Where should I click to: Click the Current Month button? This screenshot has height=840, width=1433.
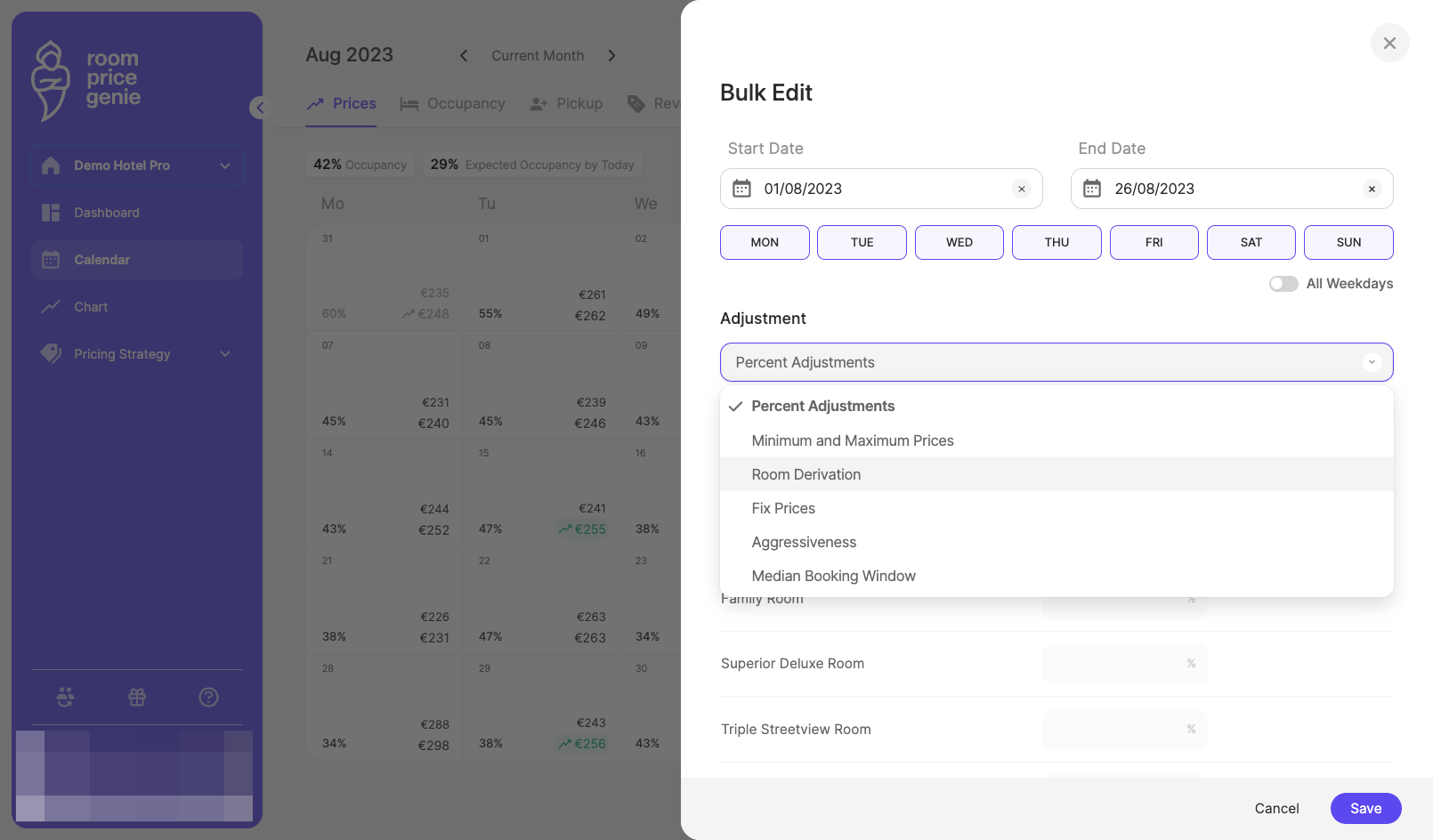coord(538,55)
